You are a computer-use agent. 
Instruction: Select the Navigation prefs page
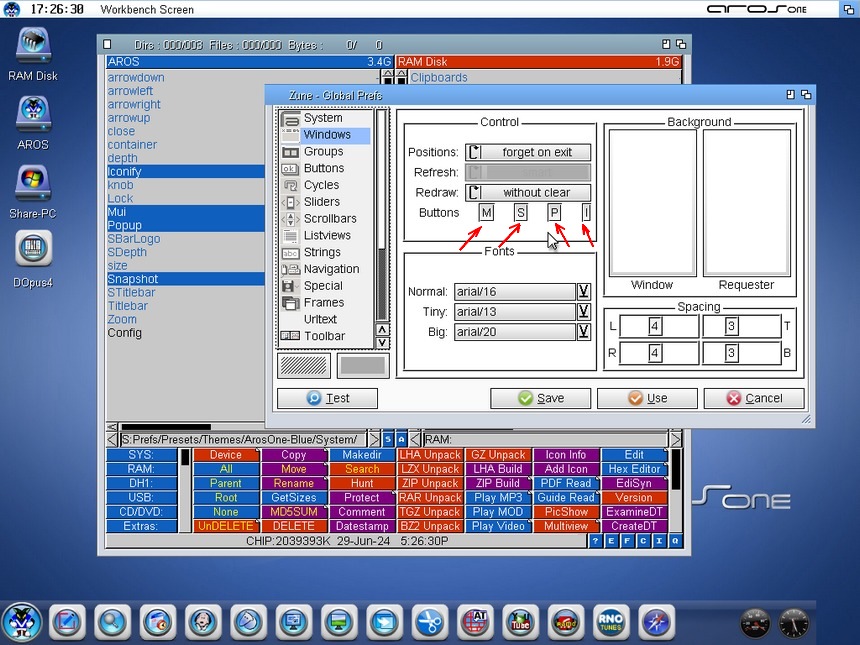[325, 269]
